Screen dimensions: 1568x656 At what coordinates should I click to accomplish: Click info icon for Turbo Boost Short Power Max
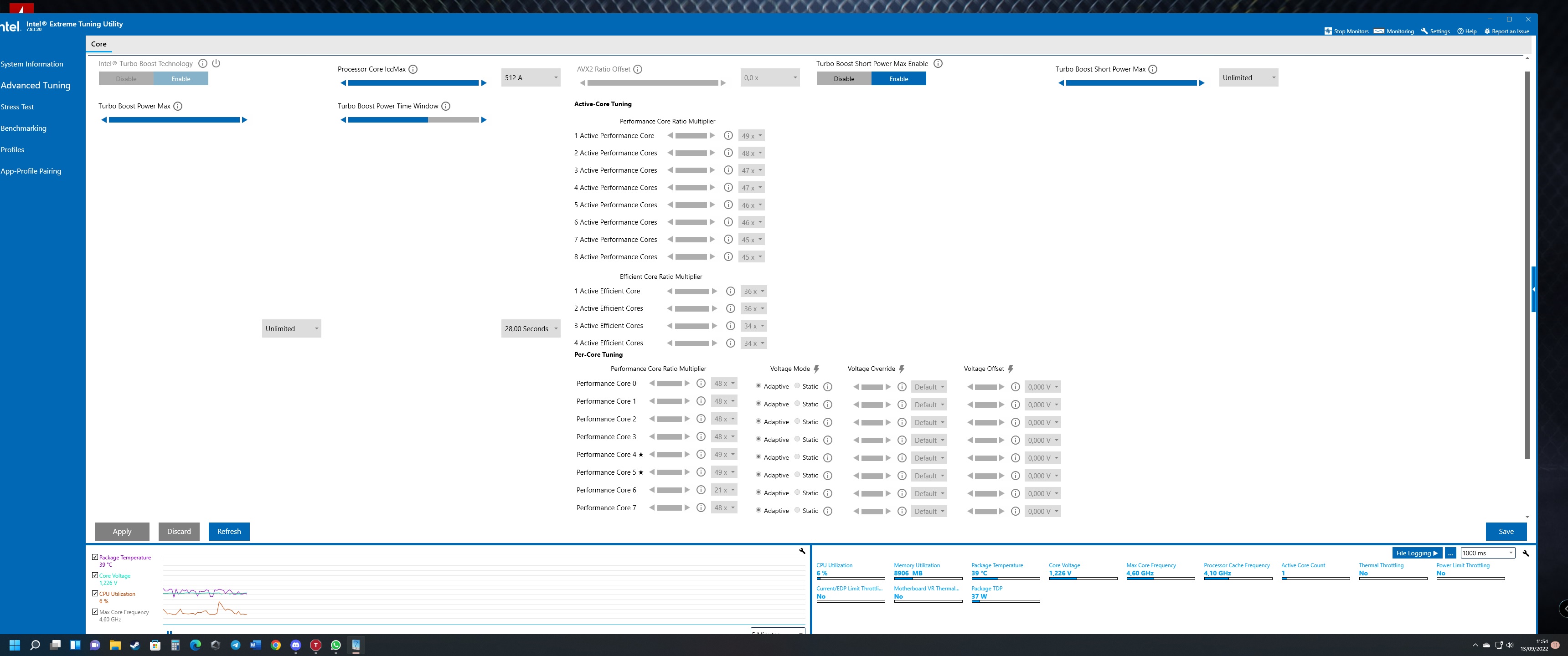pos(1152,69)
